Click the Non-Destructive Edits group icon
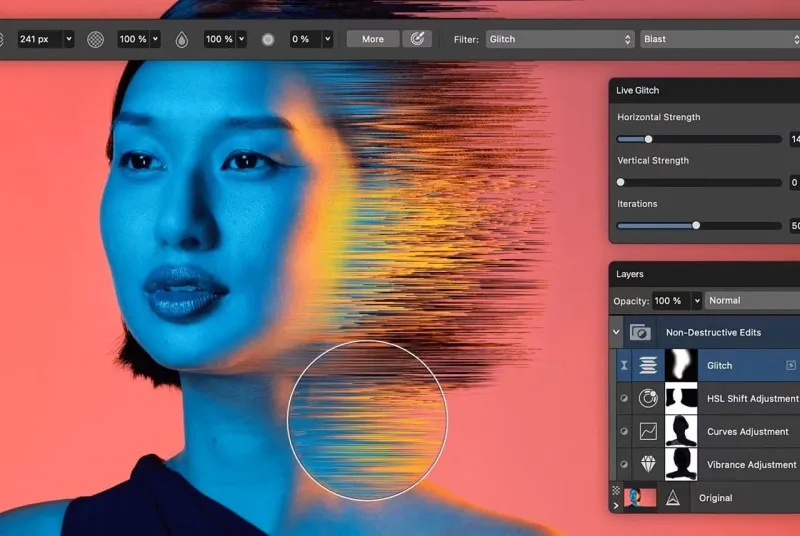The height and width of the screenshot is (536, 800). coord(640,333)
